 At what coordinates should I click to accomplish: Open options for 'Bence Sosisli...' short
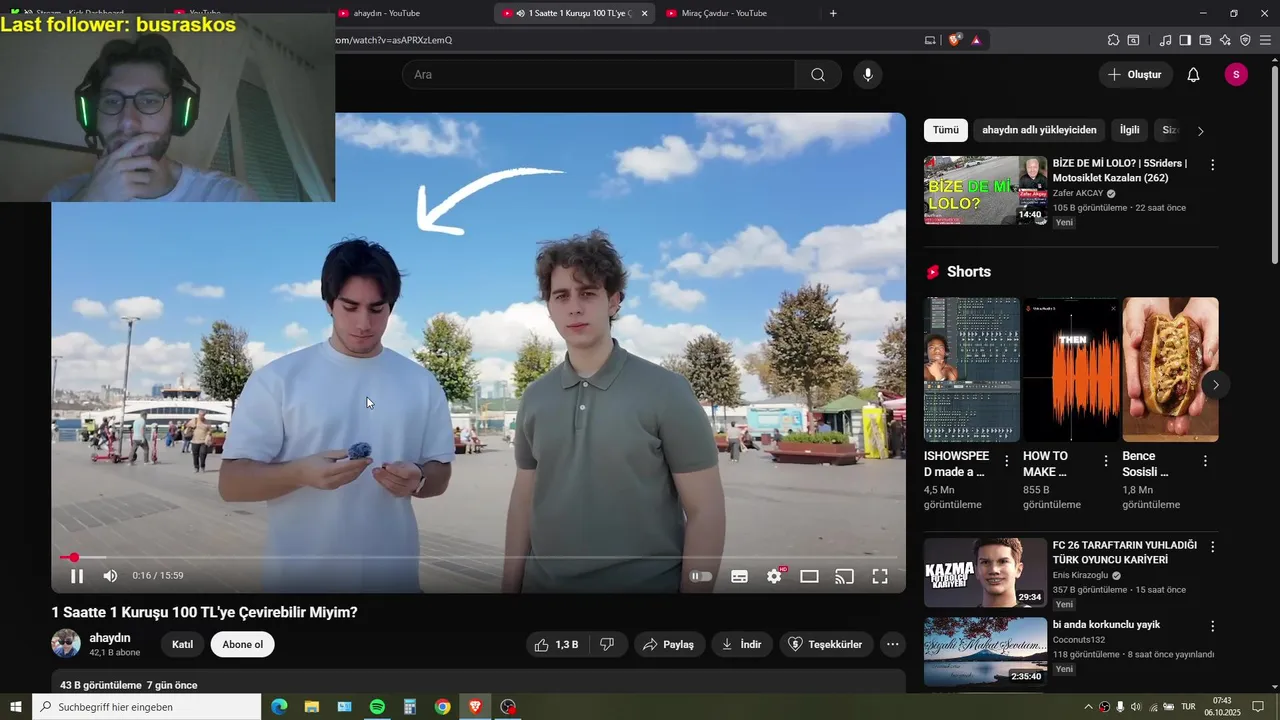[x=1205, y=461]
